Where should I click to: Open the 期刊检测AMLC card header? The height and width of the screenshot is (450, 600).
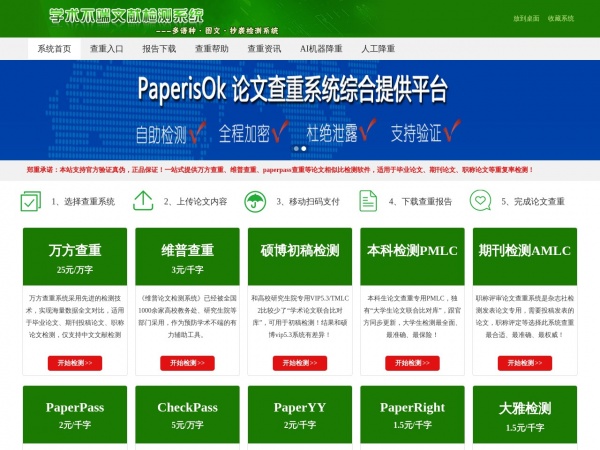[x=525, y=257]
